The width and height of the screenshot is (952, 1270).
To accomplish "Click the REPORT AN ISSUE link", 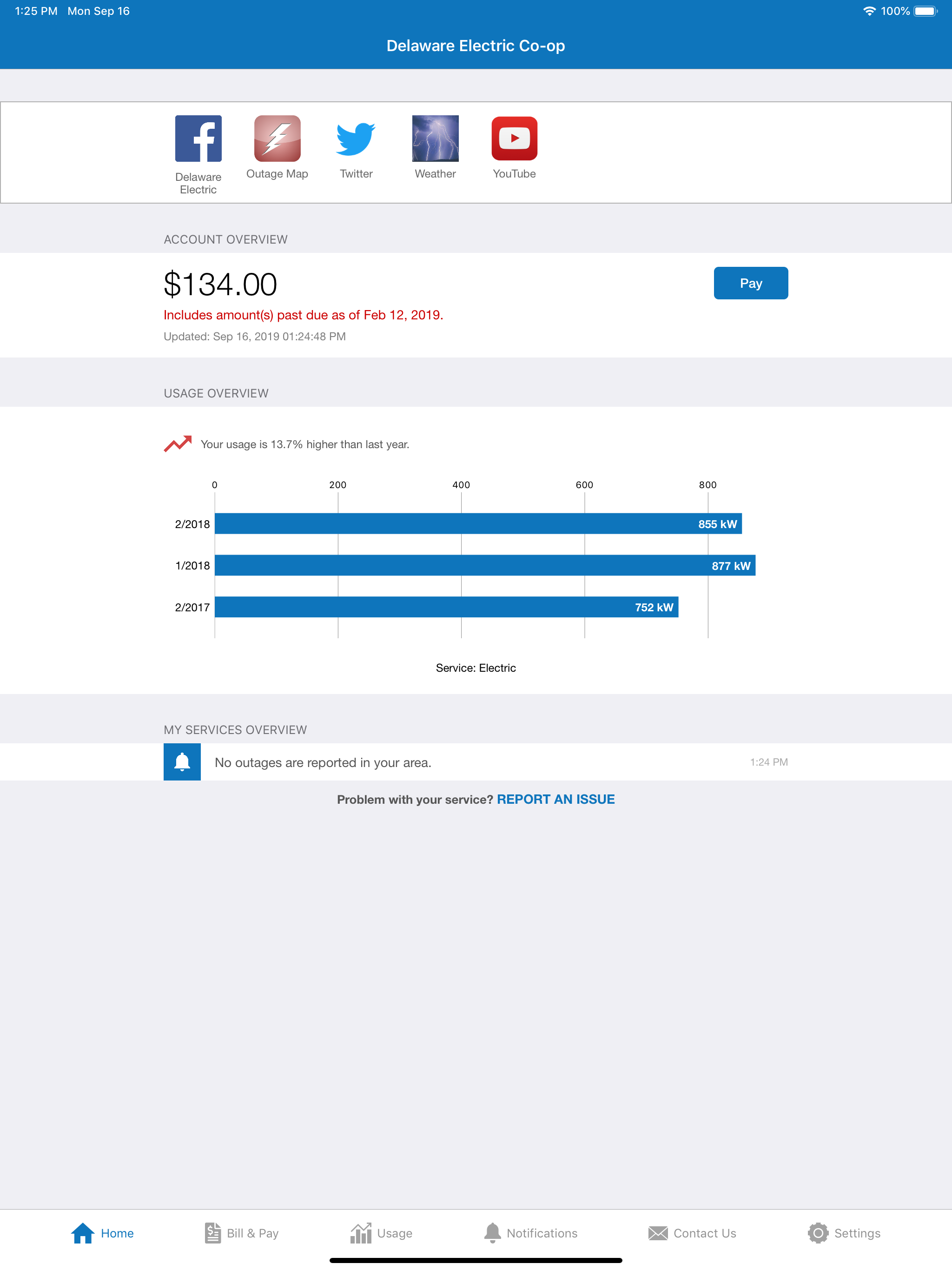I will tap(555, 799).
